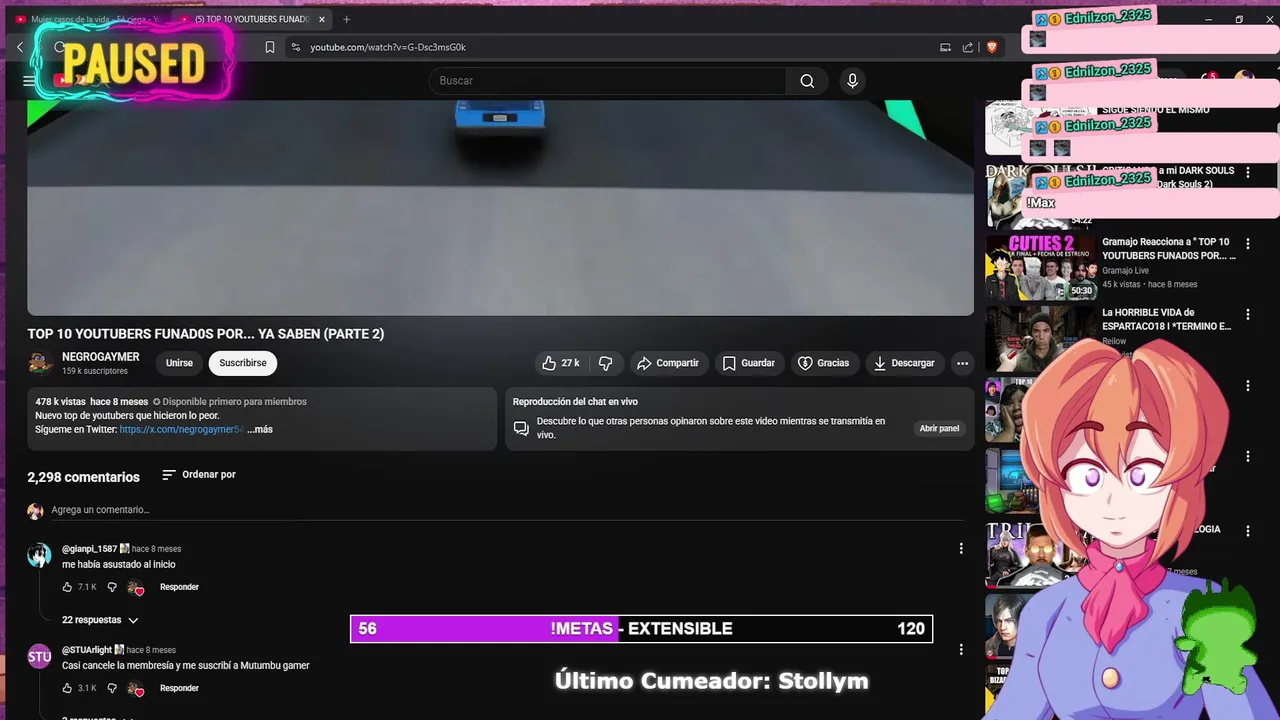Open the @gianpi_1587 username link
Image resolution: width=1280 pixels, height=720 pixels.
click(90, 549)
